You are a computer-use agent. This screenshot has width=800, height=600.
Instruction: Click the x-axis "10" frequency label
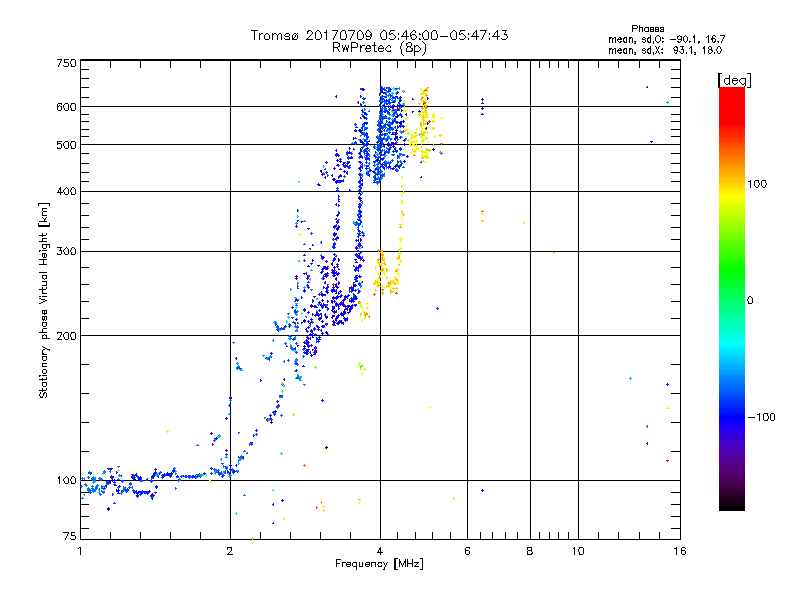point(578,551)
